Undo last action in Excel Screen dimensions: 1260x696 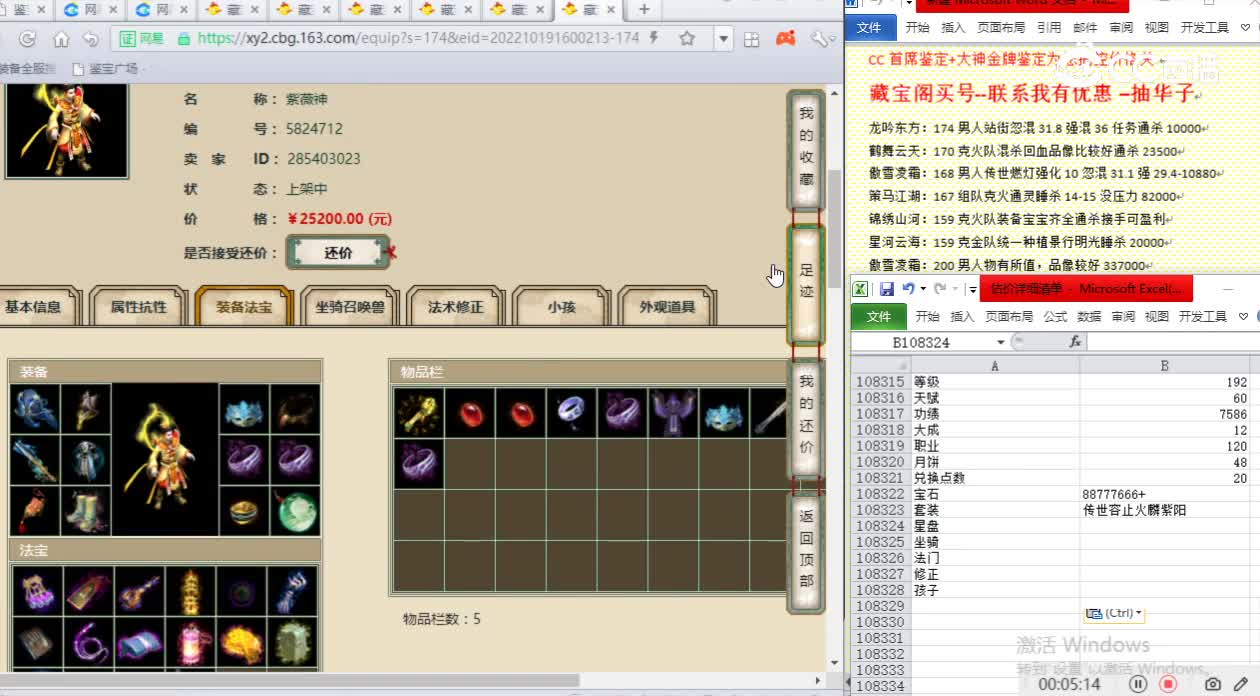tap(908, 289)
